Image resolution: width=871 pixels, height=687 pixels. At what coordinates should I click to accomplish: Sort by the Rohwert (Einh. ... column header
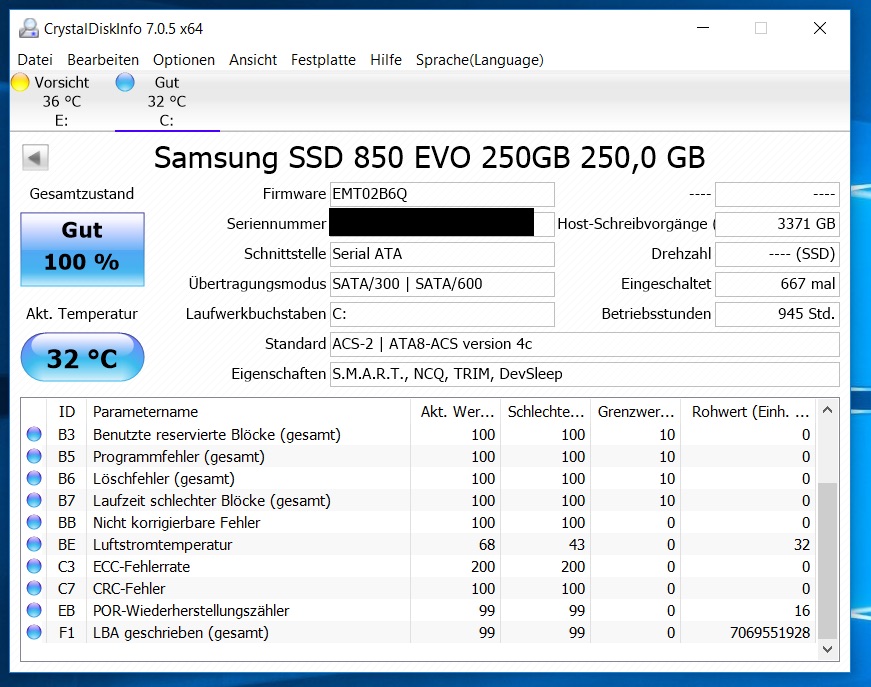click(748, 412)
